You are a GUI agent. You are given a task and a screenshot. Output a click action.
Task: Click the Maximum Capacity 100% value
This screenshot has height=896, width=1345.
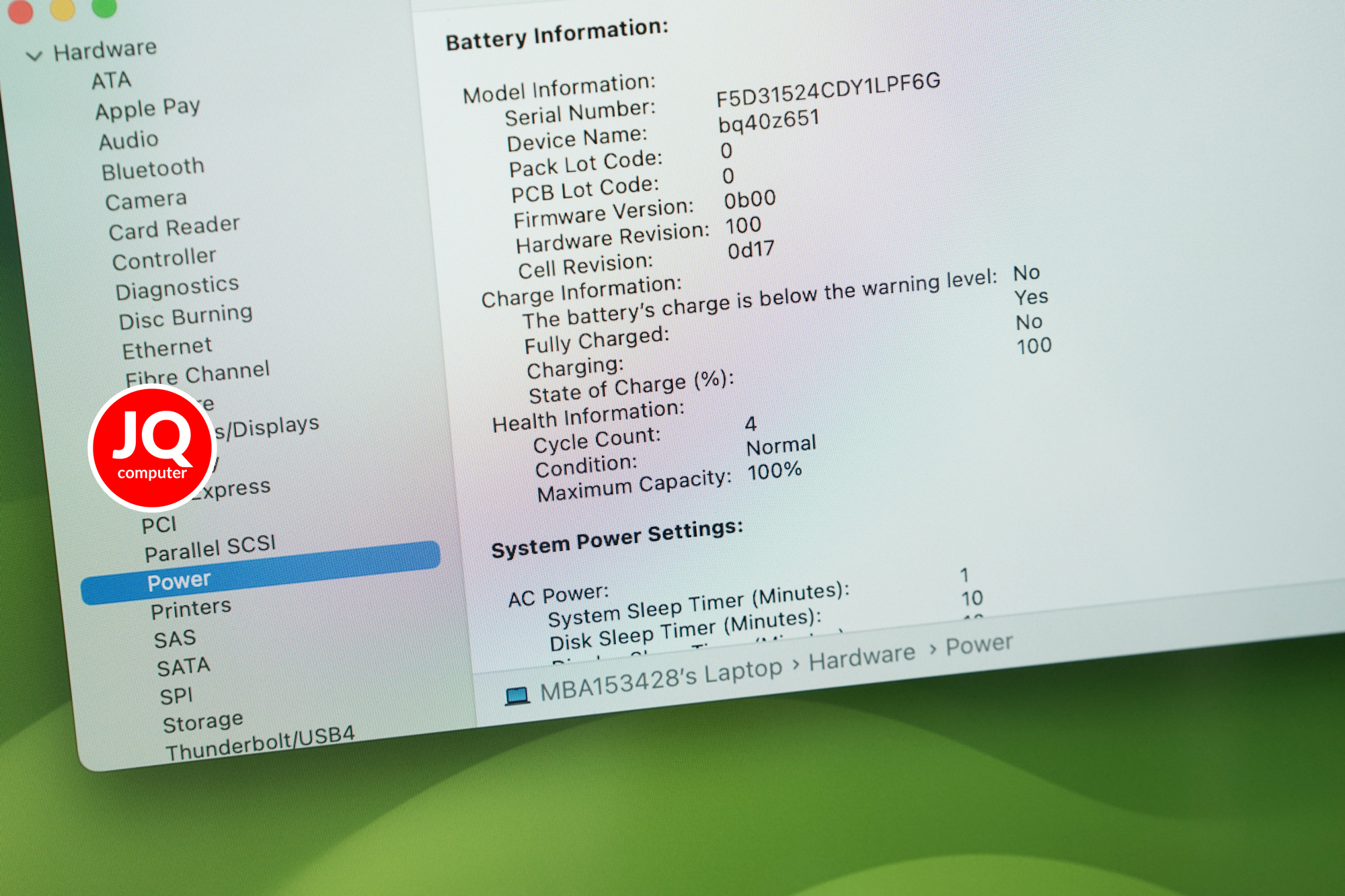pyautogui.click(x=775, y=471)
